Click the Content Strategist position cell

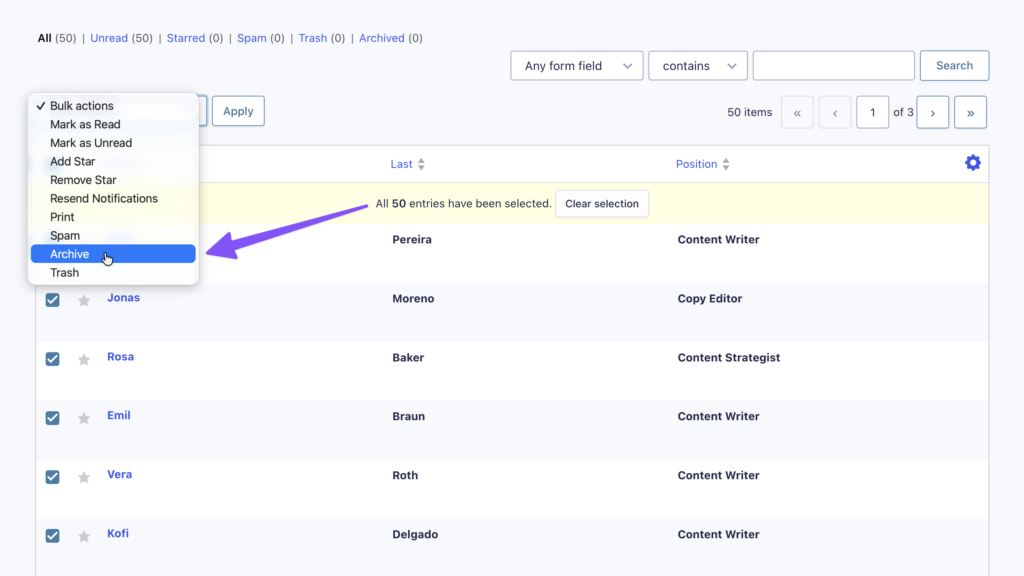[729, 358]
